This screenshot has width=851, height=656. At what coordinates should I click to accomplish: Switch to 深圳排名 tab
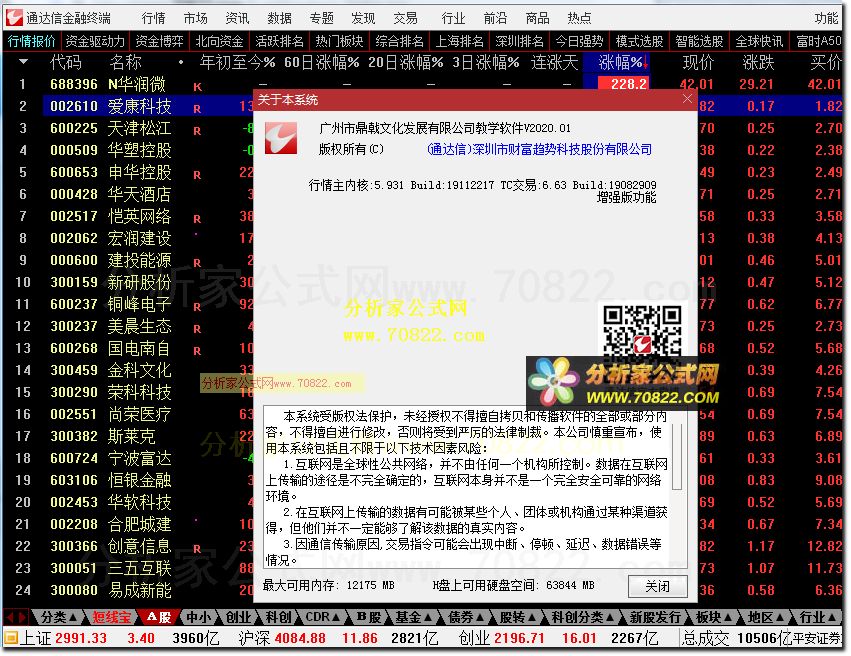click(x=519, y=41)
